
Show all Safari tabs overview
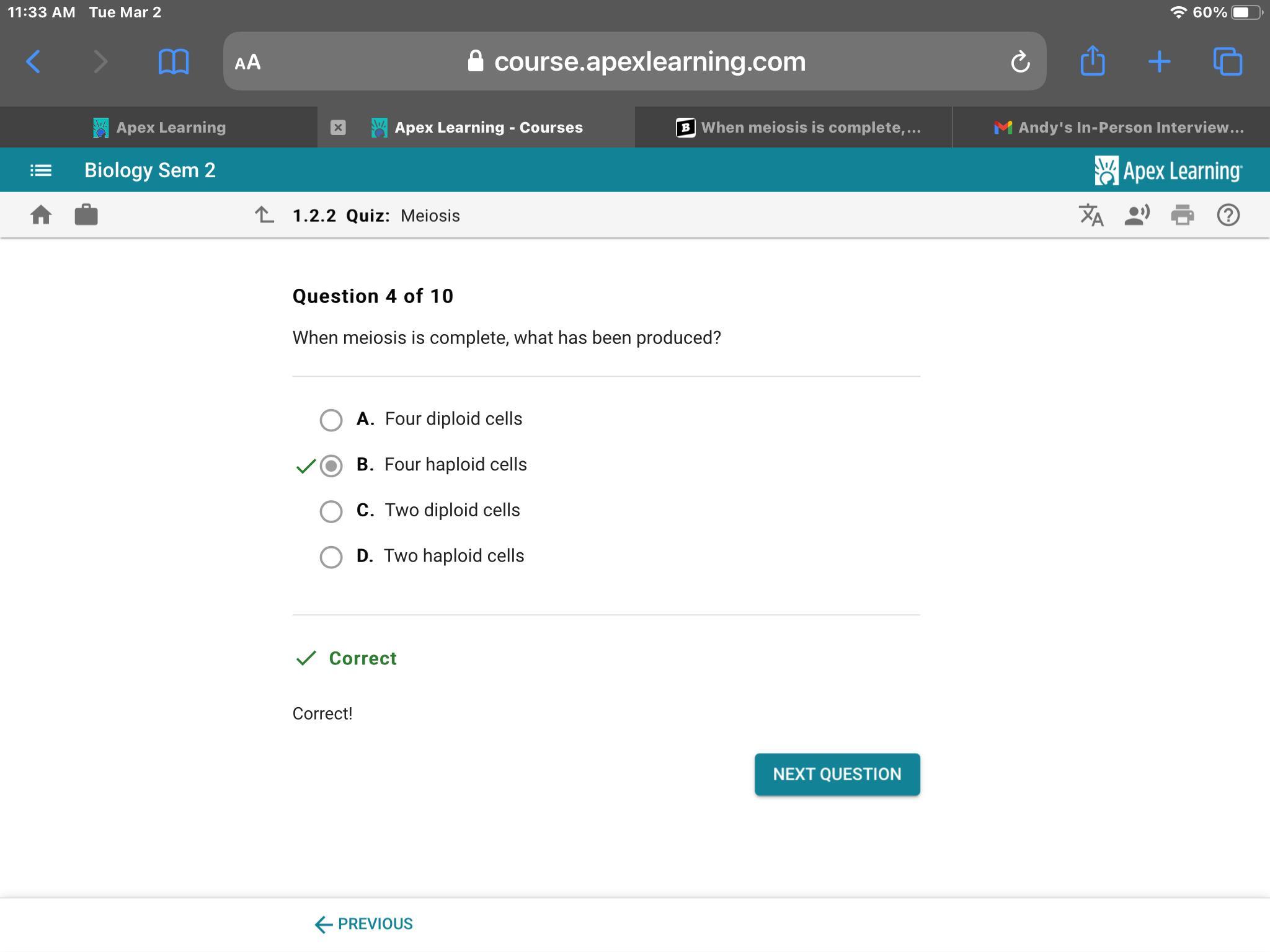[x=1227, y=61]
